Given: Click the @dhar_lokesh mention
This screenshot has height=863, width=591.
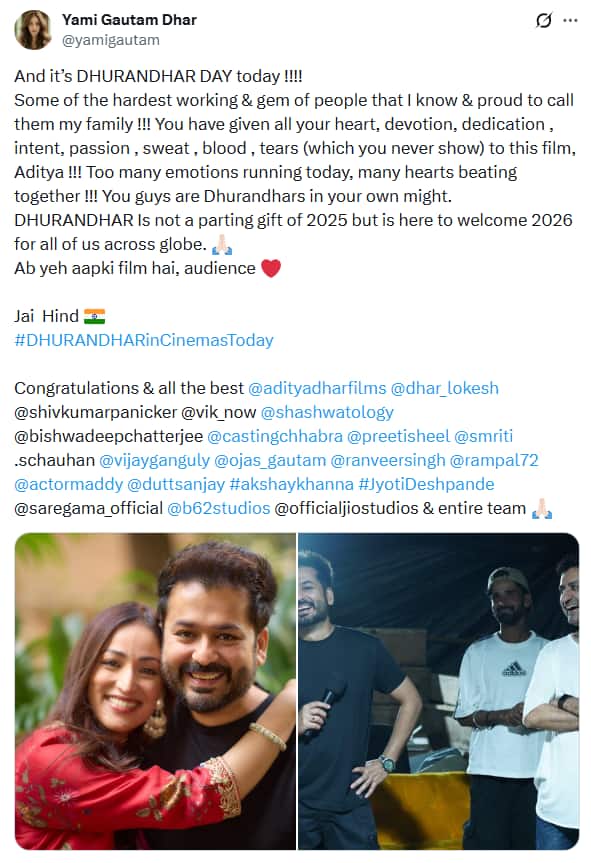Looking at the screenshot, I should pyautogui.click(x=445, y=388).
